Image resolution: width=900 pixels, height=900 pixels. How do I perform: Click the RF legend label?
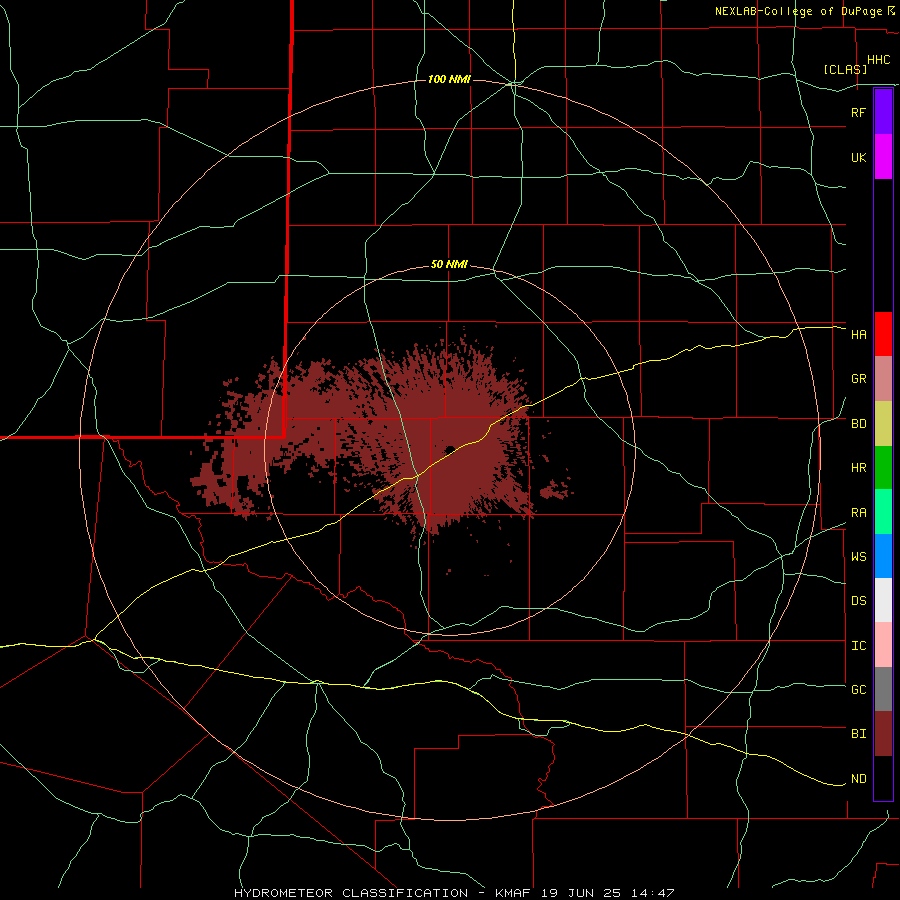coord(858,112)
